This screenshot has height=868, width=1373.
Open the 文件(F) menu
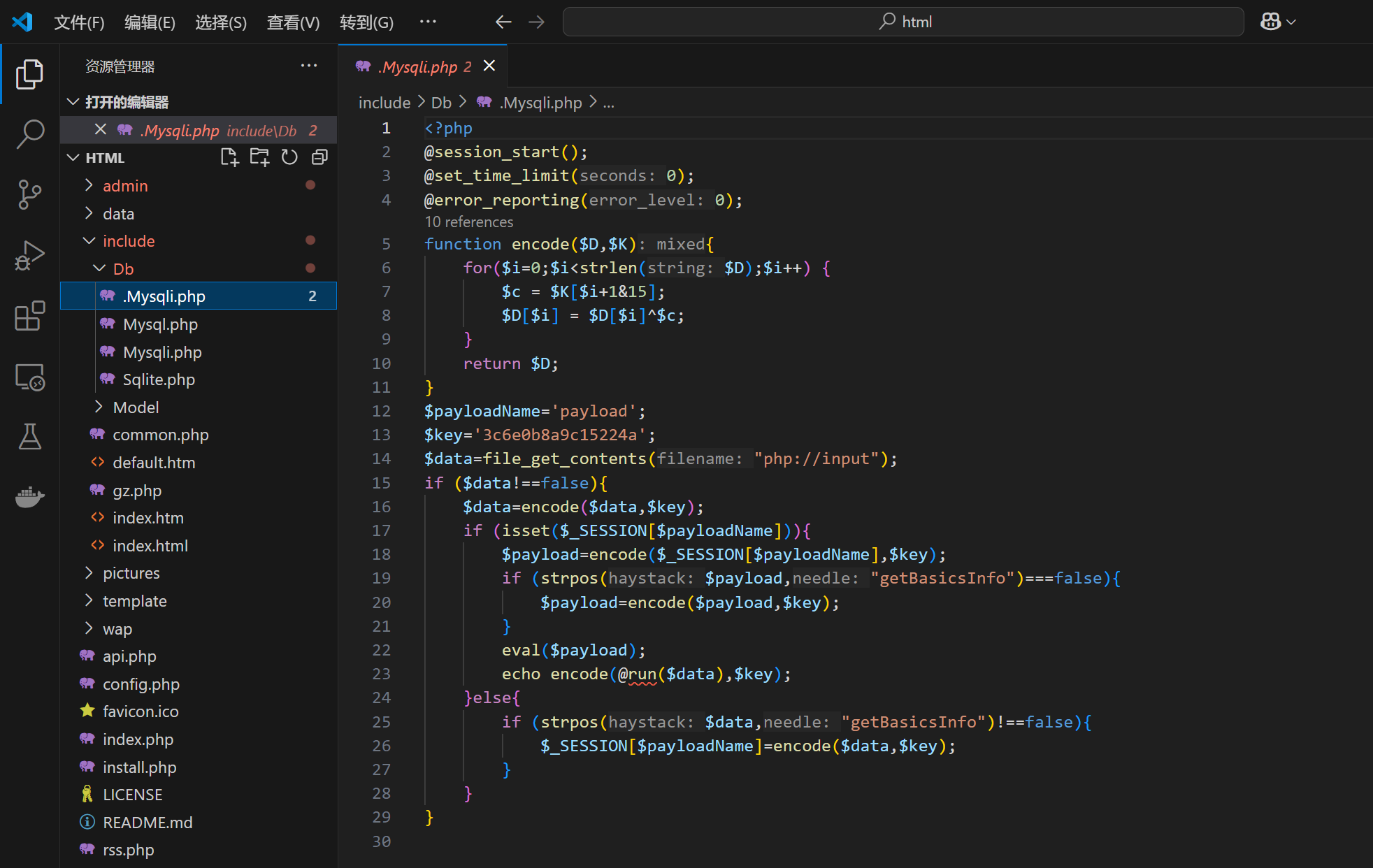point(79,22)
